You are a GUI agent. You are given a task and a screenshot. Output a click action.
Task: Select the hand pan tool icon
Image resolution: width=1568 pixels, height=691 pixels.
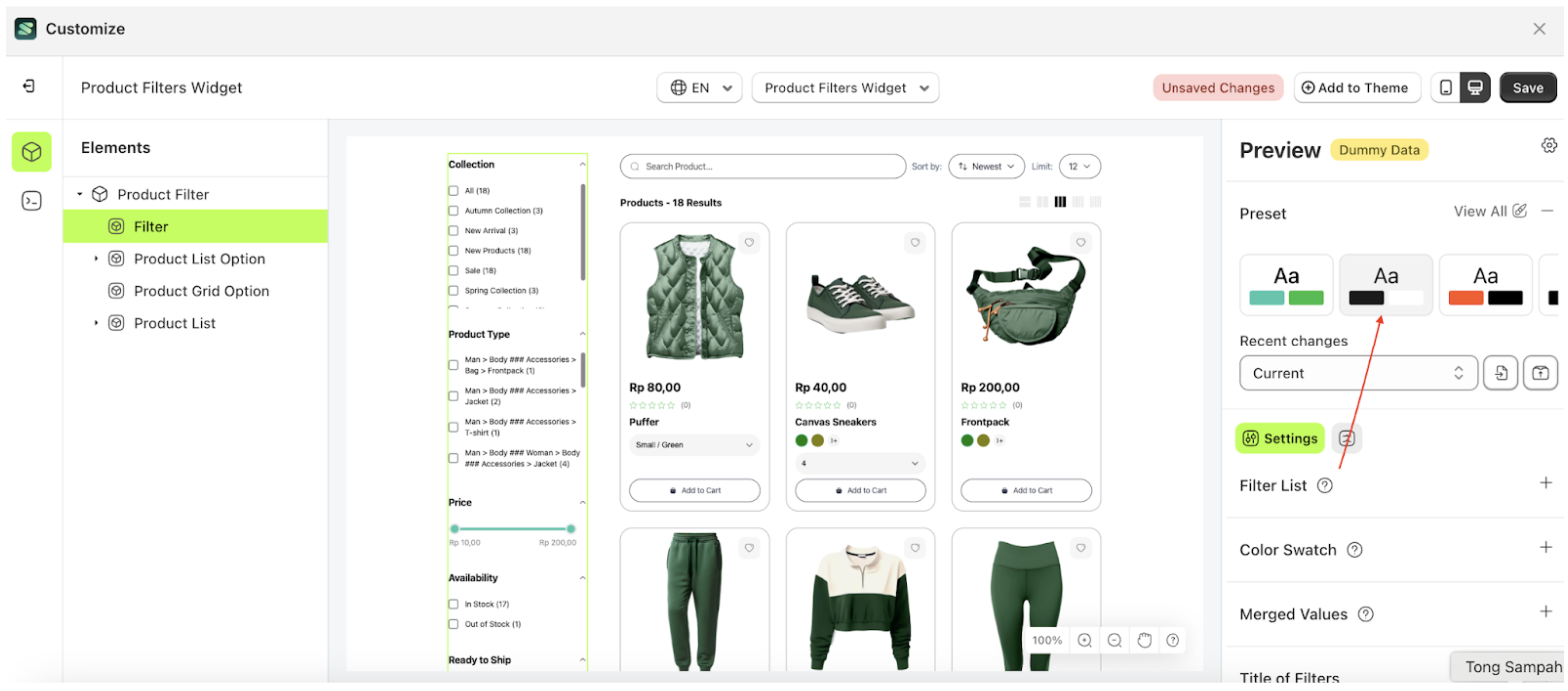(1144, 641)
